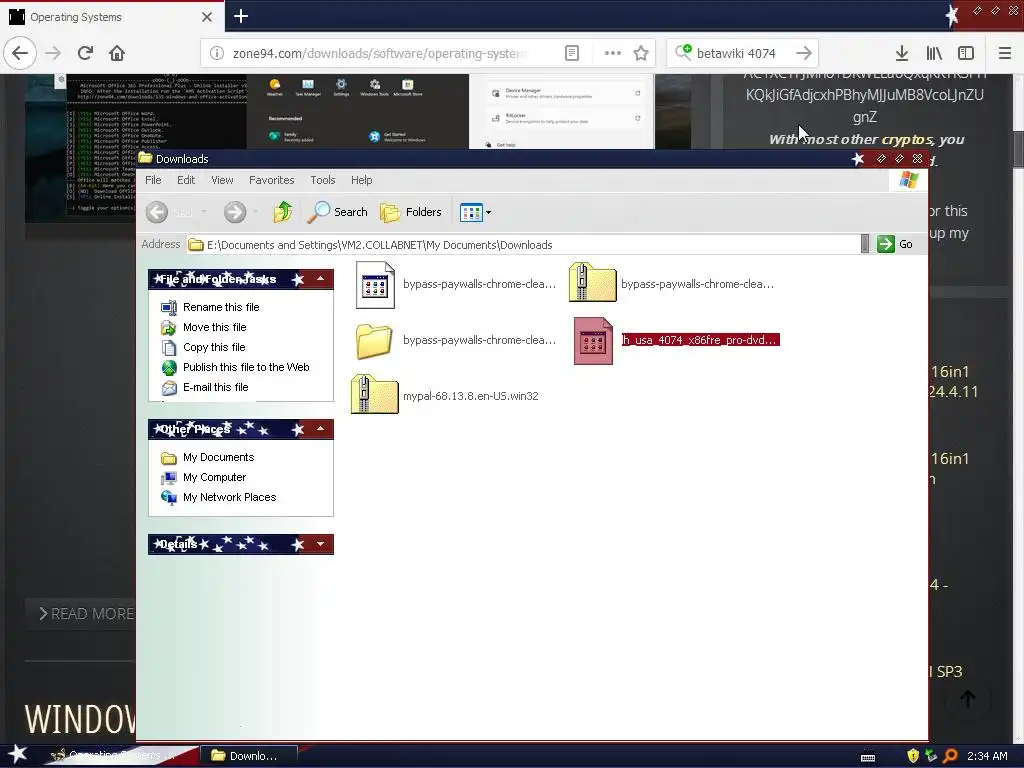Collapse the File and Folder Tasks panel

click(x=321, y=279)
